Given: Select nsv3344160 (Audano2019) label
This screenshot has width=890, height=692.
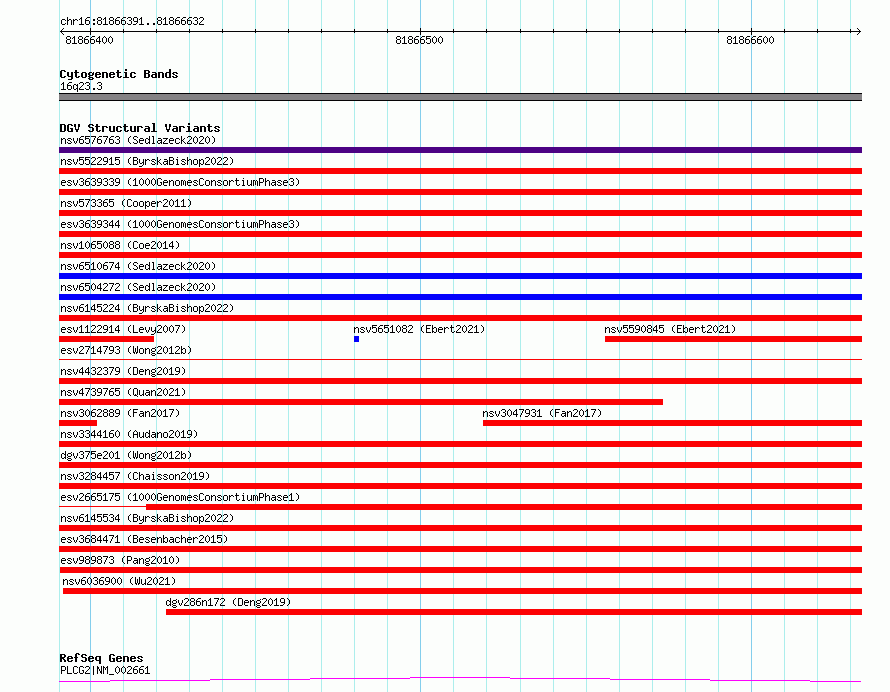Looking at the screenshot, I should 129,434.
